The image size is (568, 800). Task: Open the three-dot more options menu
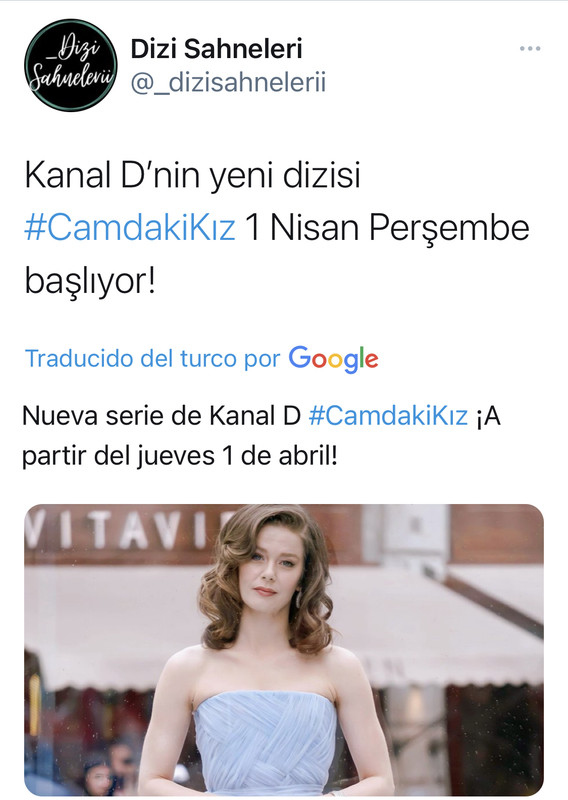pos(530,49)
